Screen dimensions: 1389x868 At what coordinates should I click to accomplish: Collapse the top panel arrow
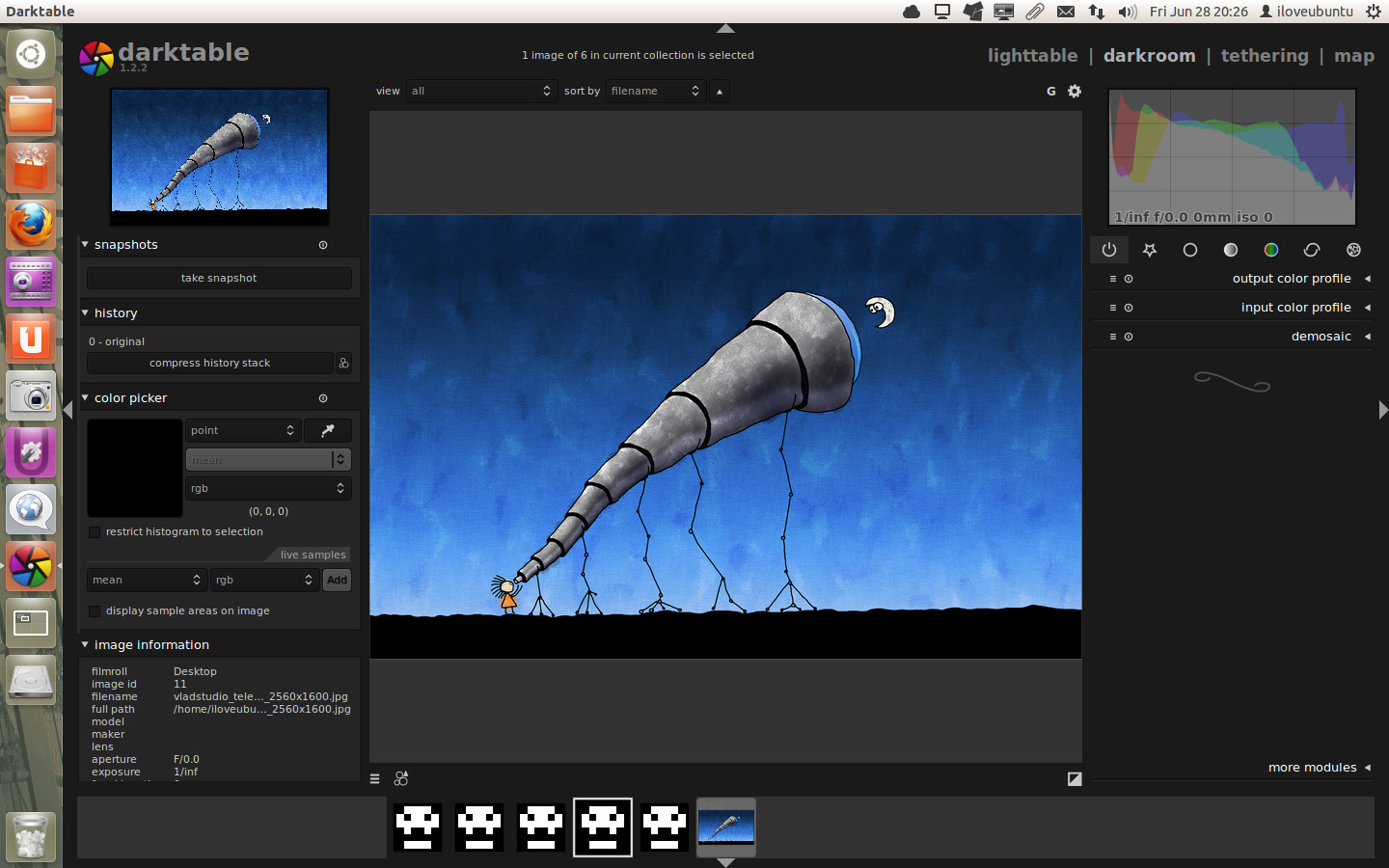click(x=725, y=29)
